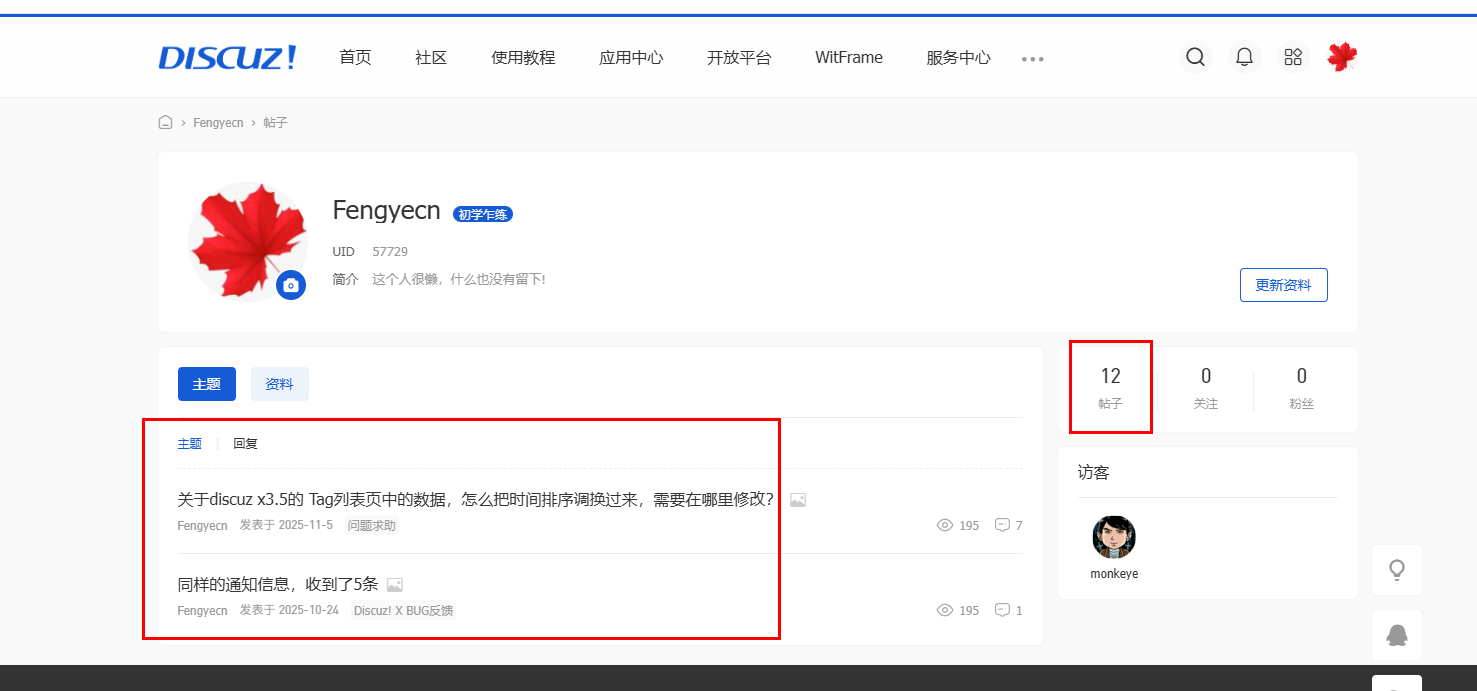
Task: Switch to the 资料 tab
Action: [x=279, y=383]
